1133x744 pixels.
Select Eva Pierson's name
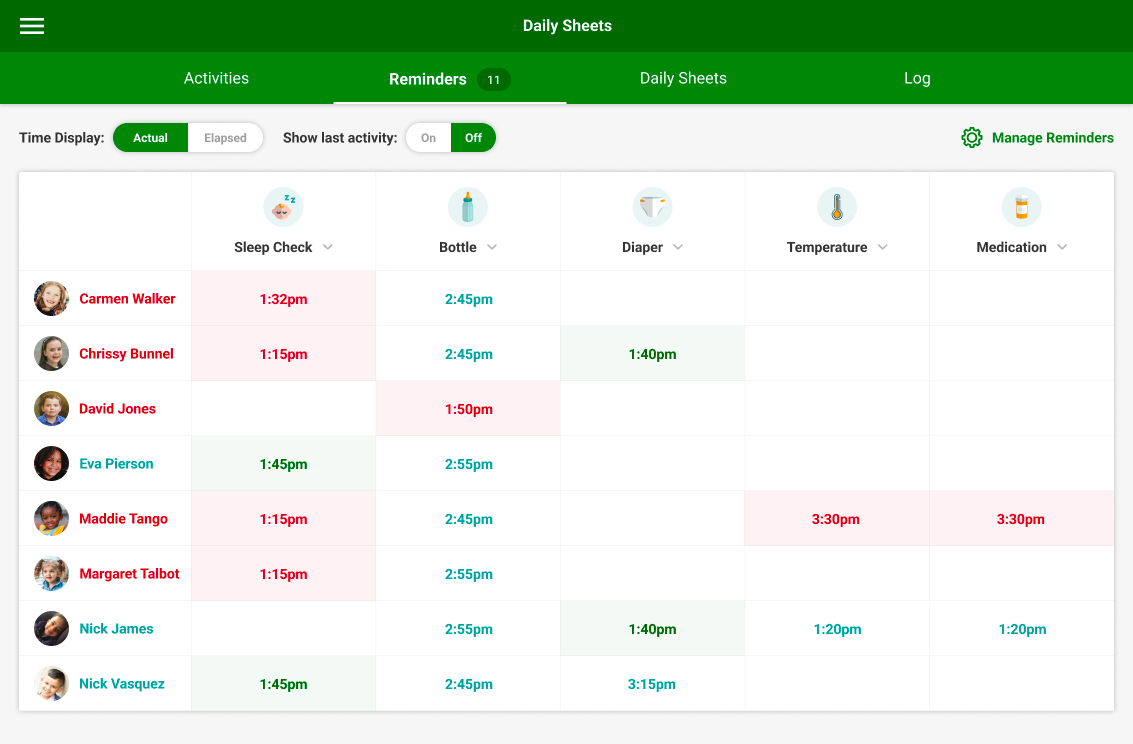tap(116, 463)
